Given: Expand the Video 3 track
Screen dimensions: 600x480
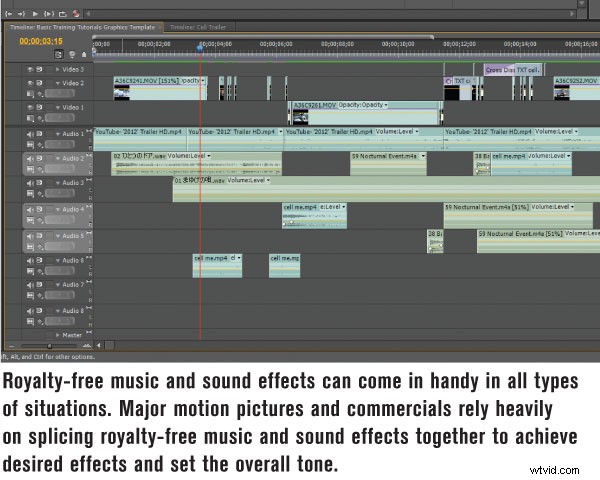Looking at the screenshot, I should 58,69.
